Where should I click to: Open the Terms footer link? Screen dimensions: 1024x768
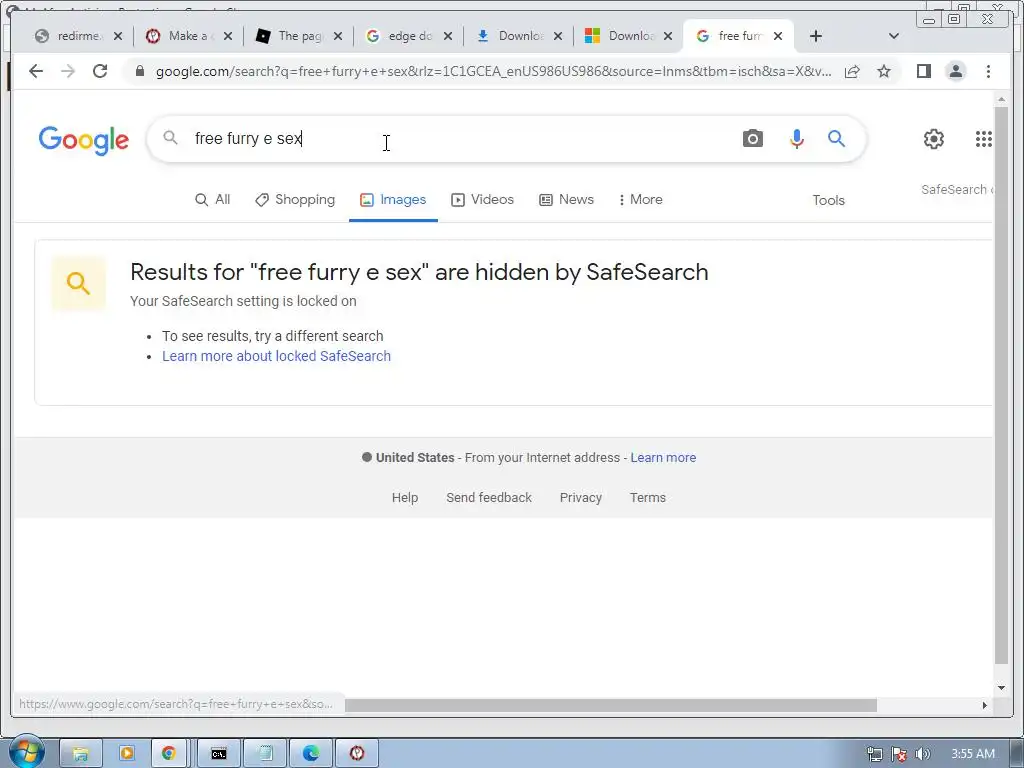point(648,498)
